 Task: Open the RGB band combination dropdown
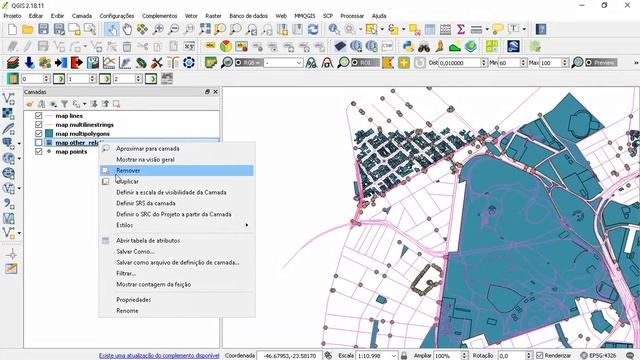[283, 63]
